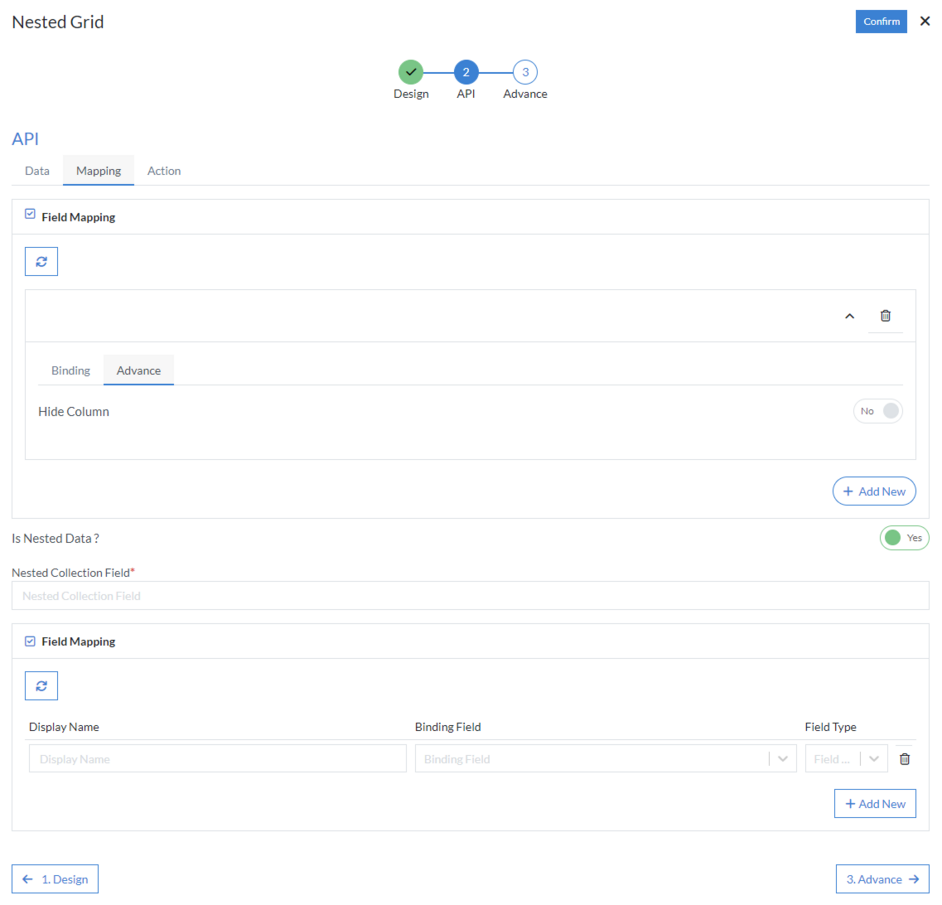Switch to the Binding tab
Viewport: 942px width, 905px height.
coord(71,371)
